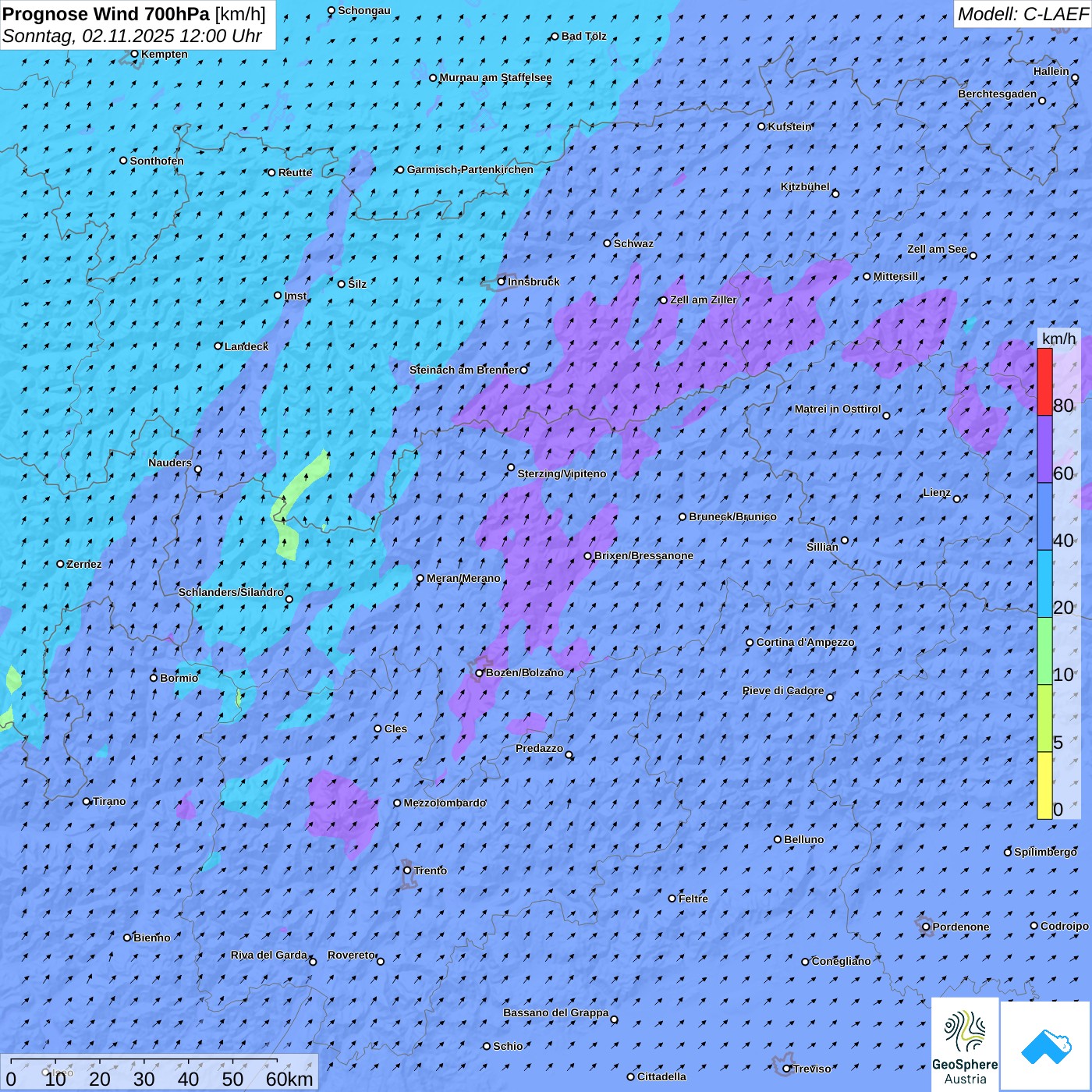Click the 'km/h' legend heading

(x=1058, y=339)
